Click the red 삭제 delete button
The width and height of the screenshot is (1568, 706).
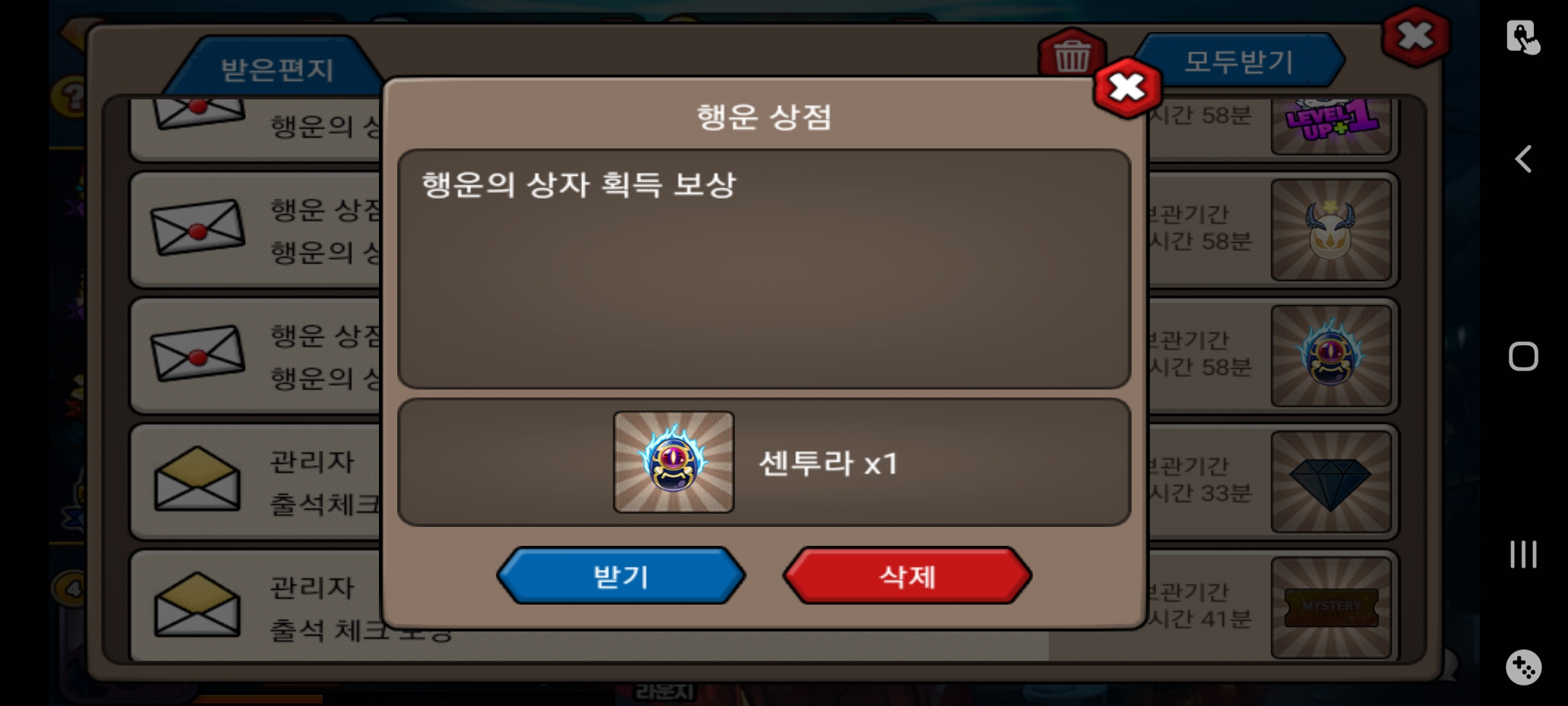(907, 576)
